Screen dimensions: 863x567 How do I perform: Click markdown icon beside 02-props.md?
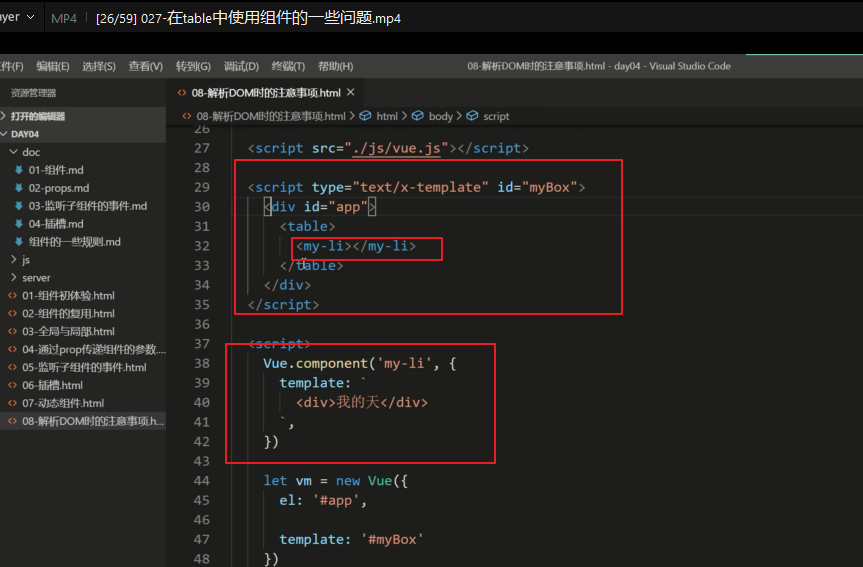pyautogui.click(x=19, y=188)
